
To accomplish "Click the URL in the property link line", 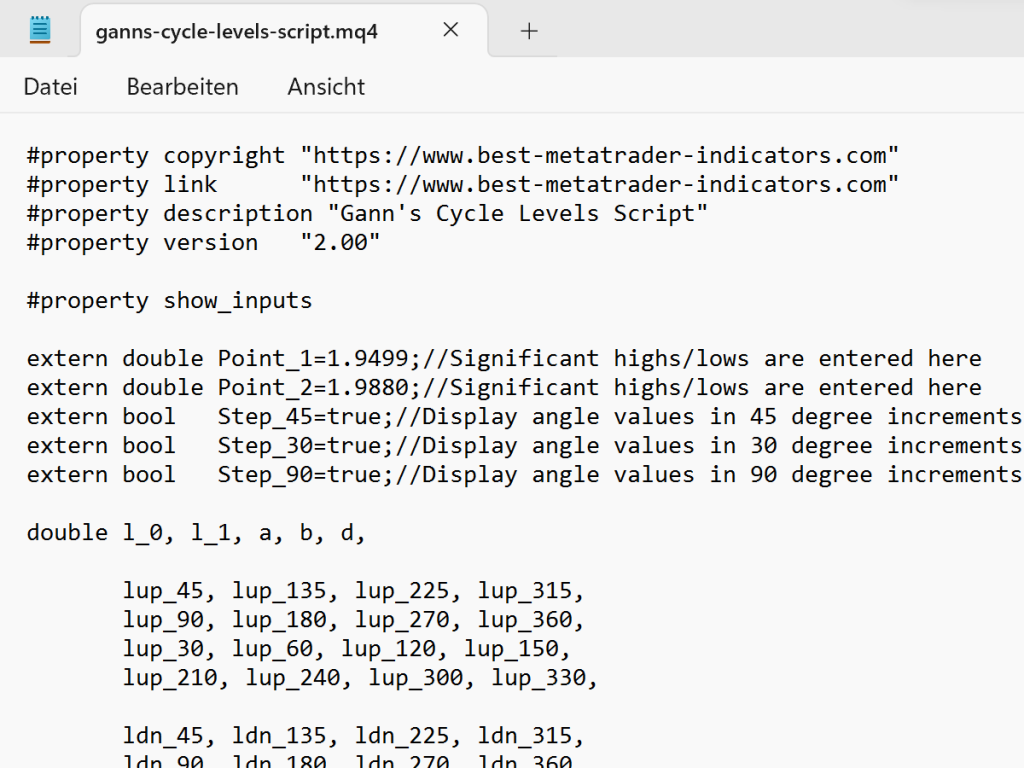I will pyautogui.click(x=600, y=185).
